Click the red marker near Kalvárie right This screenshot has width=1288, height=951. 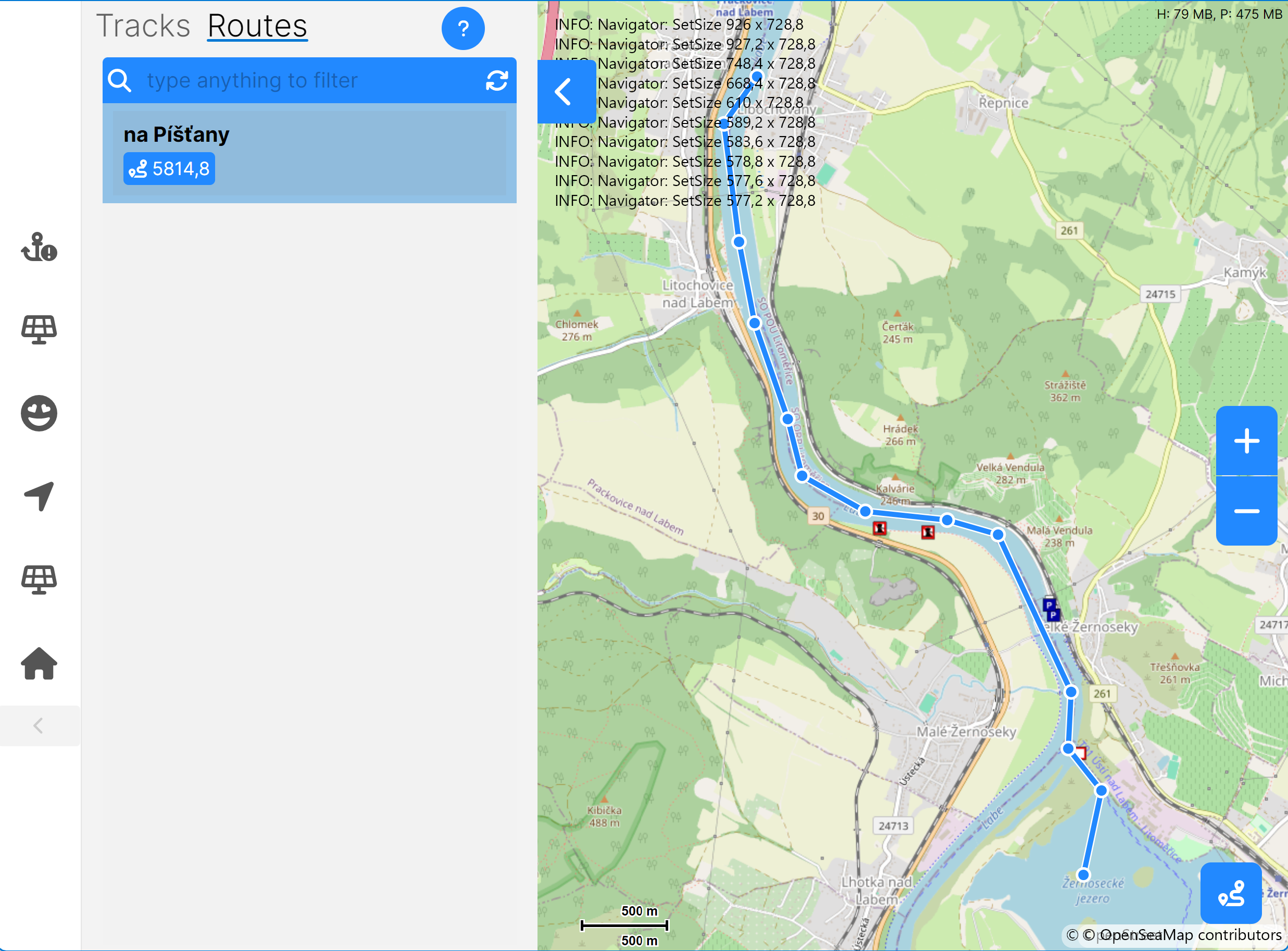(x=928, y=532)
